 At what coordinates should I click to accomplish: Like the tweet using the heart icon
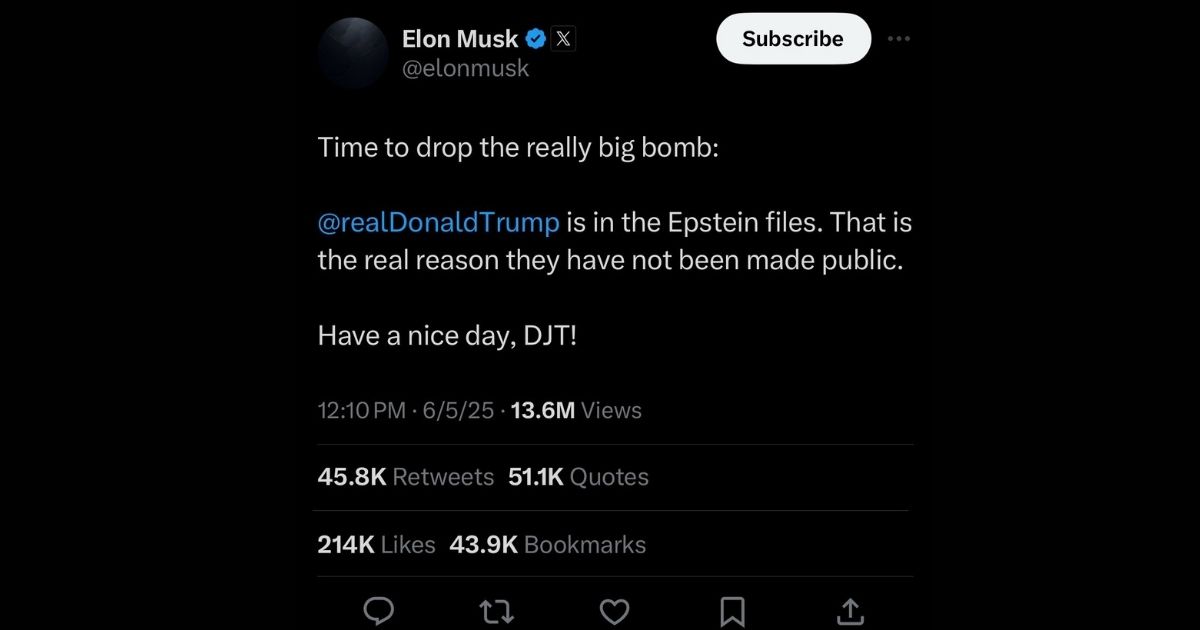614,611
